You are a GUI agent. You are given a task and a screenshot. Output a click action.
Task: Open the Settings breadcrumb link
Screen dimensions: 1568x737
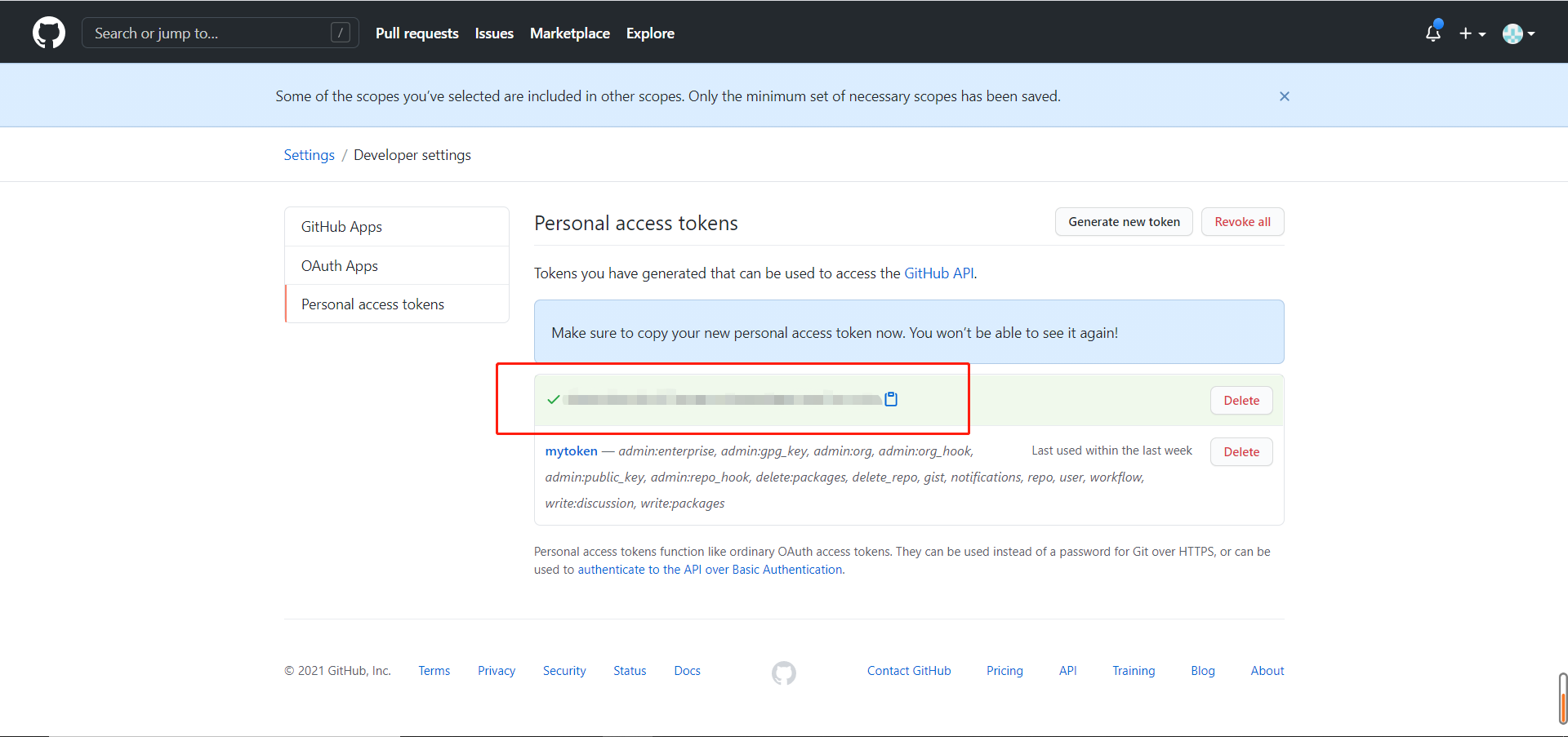(310, 155)
